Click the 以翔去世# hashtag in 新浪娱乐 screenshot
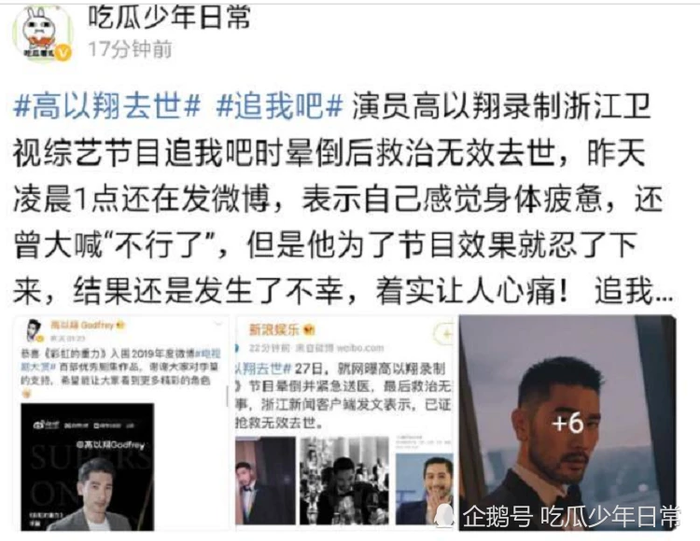Viewport: 700px width, 541px height. point(263,368)
